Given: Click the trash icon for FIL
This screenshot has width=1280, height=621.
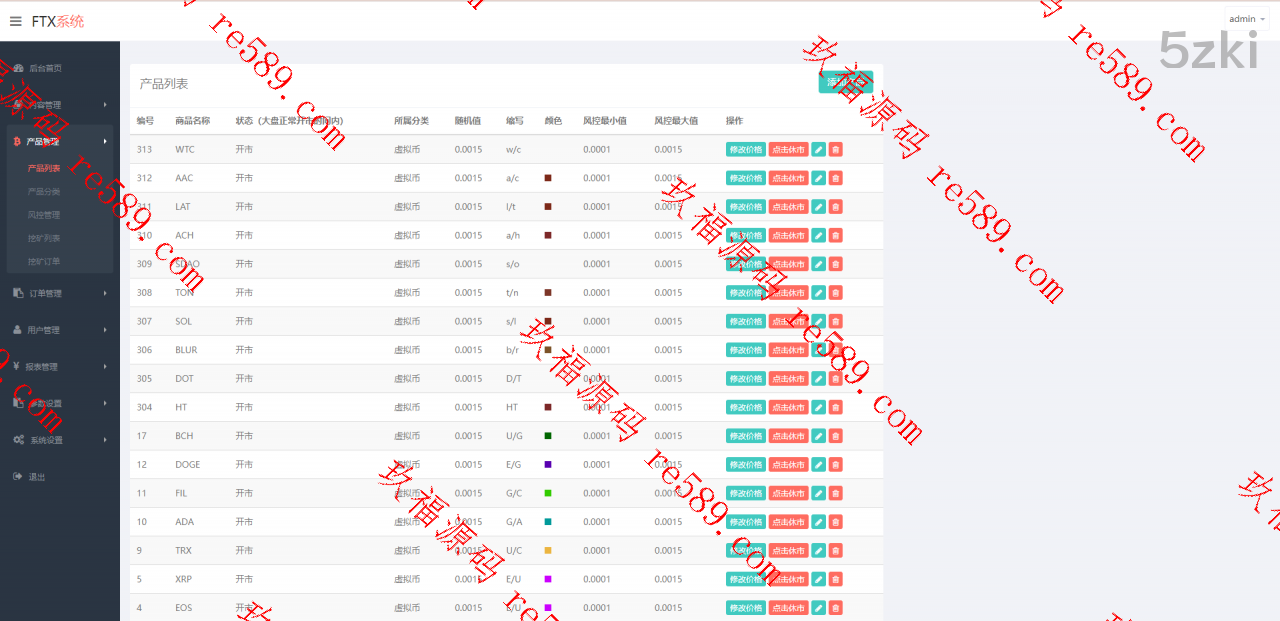Looking at the screenshot, I should (836, 493).
